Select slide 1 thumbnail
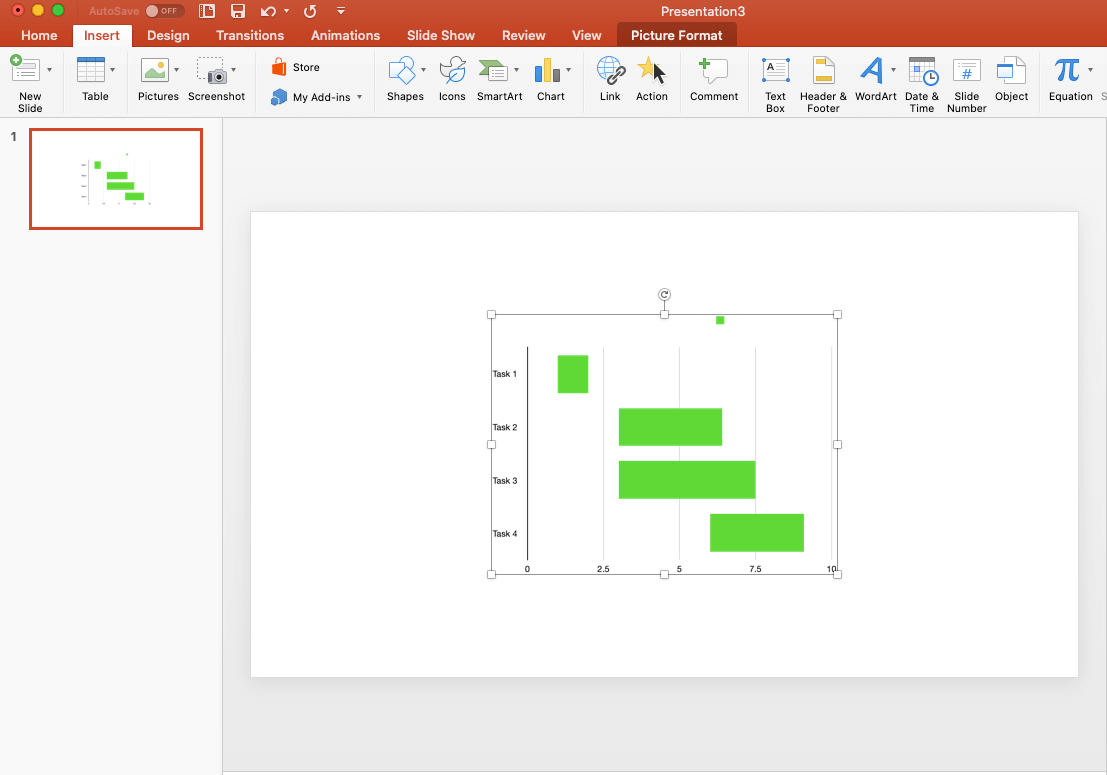Viewport: 1107px width, 775px height. (116, 179)
